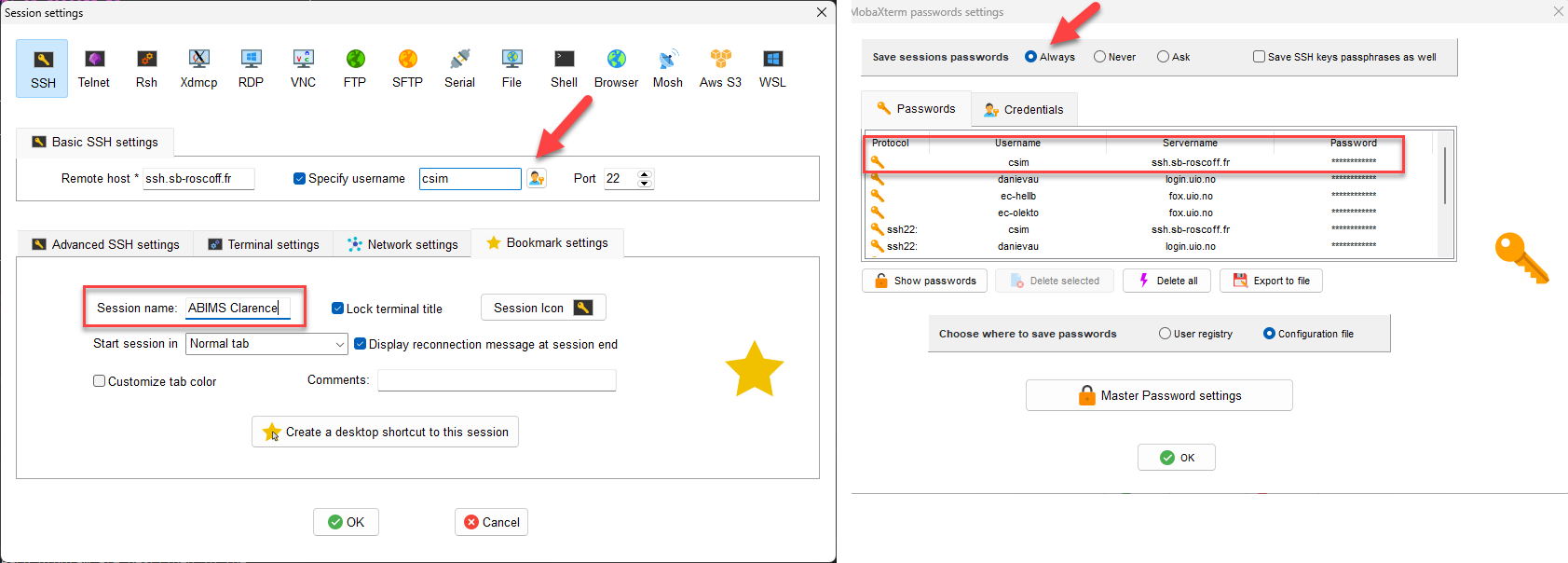Click the Session name input field
1568x563 pixels.
coord(238,308)
